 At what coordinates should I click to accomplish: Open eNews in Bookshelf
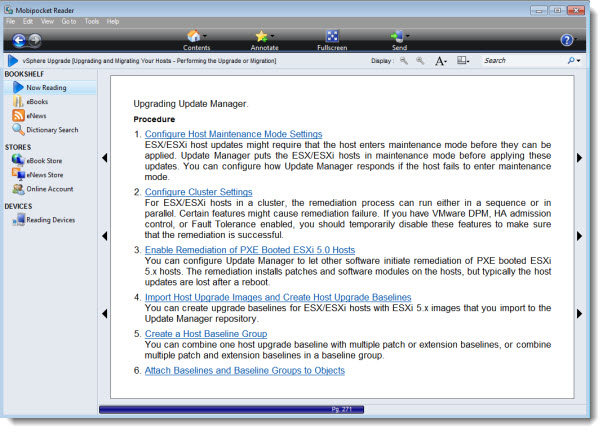pos(30,116)
